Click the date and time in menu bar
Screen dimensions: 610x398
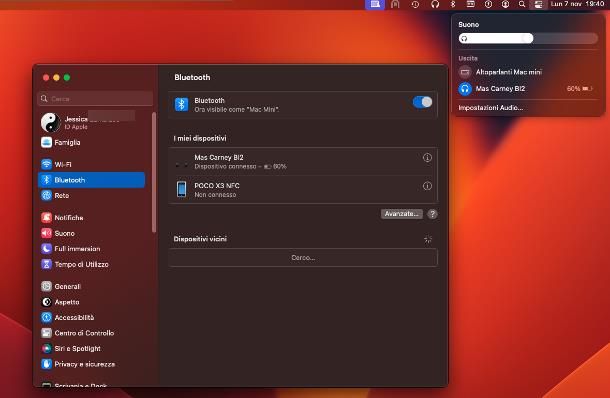pos(577,4)
